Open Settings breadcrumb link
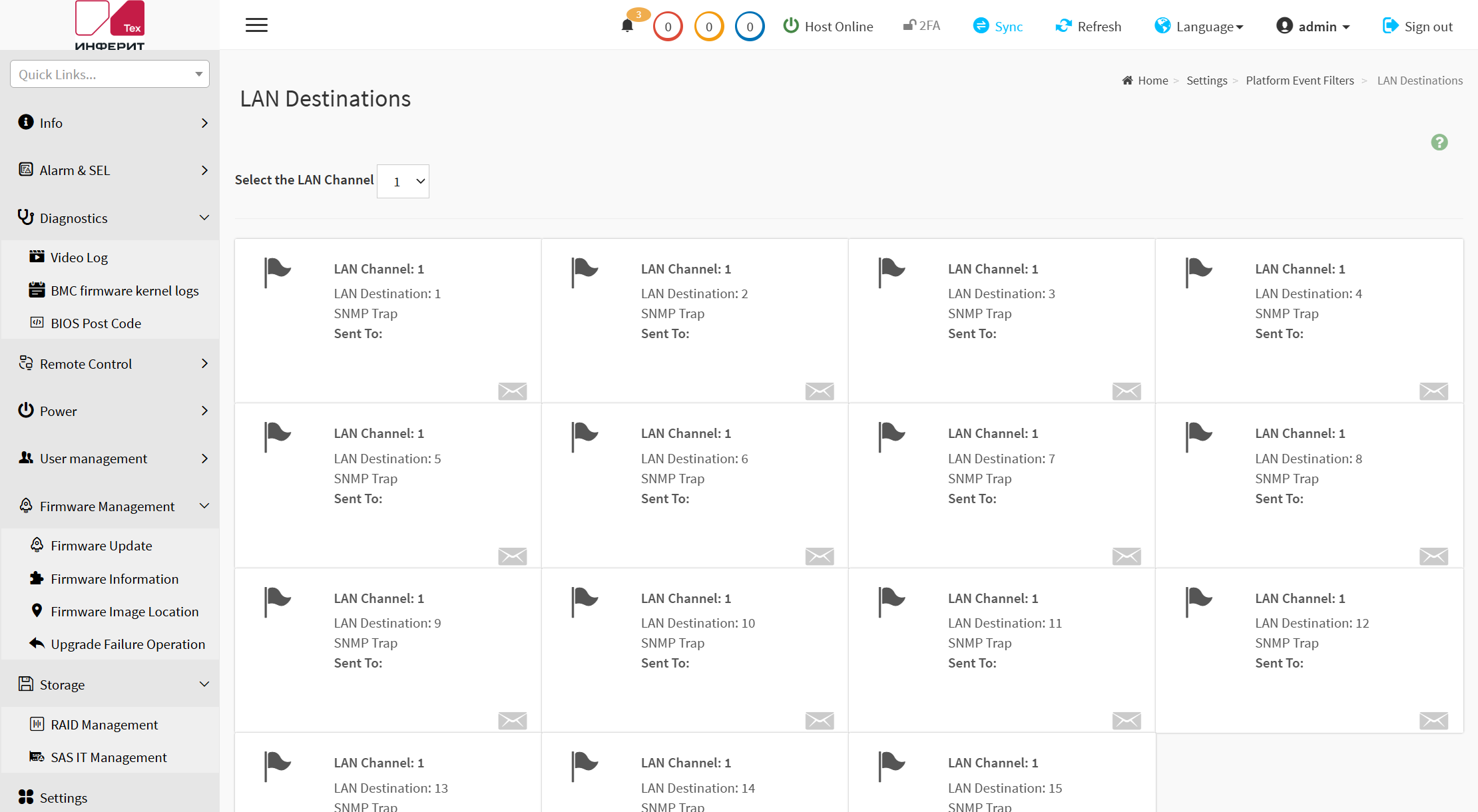Screen dimensions: 1478x812 [x=1207, y=81]
